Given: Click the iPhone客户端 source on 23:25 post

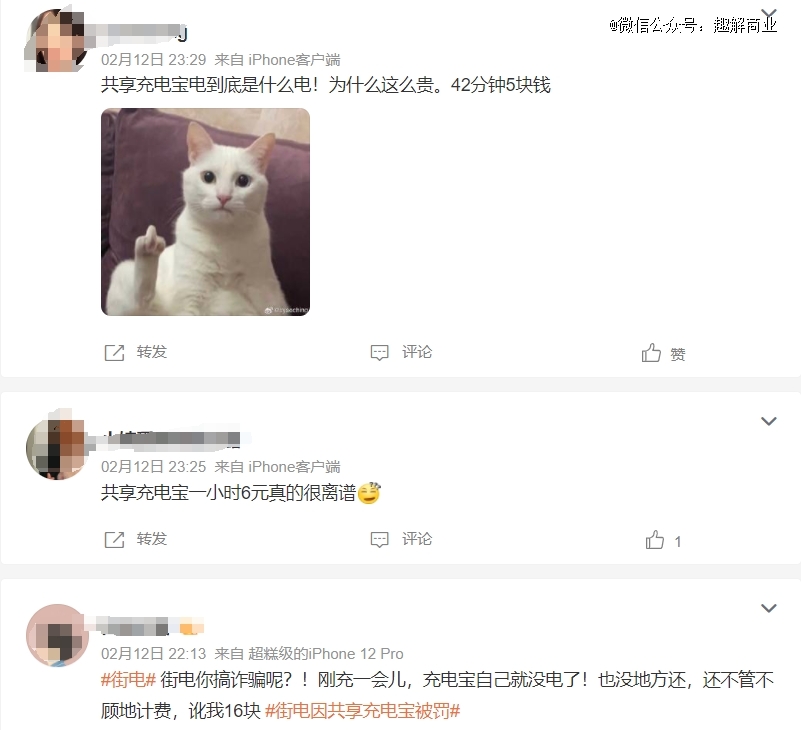Looking at the screenshot, I should [294, 467].
